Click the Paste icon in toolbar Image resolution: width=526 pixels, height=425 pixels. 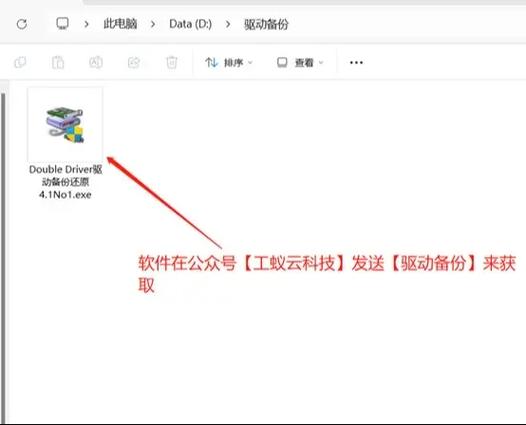pyautogui.click(x=58, y=62)
